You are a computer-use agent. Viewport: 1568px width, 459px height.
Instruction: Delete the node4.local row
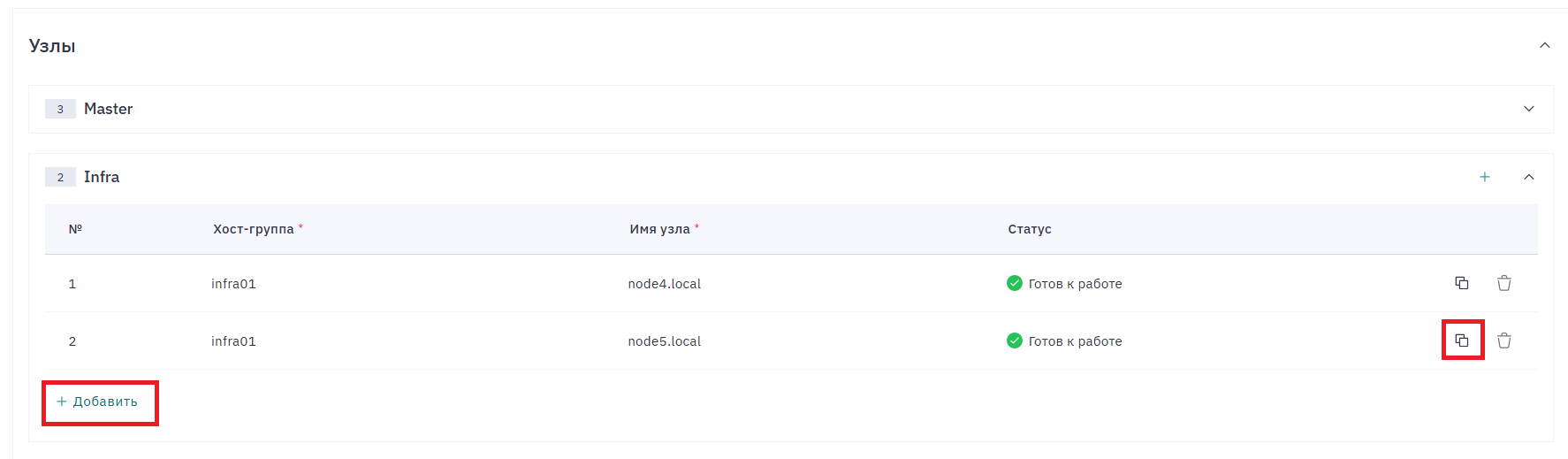tap(1504, 283)
